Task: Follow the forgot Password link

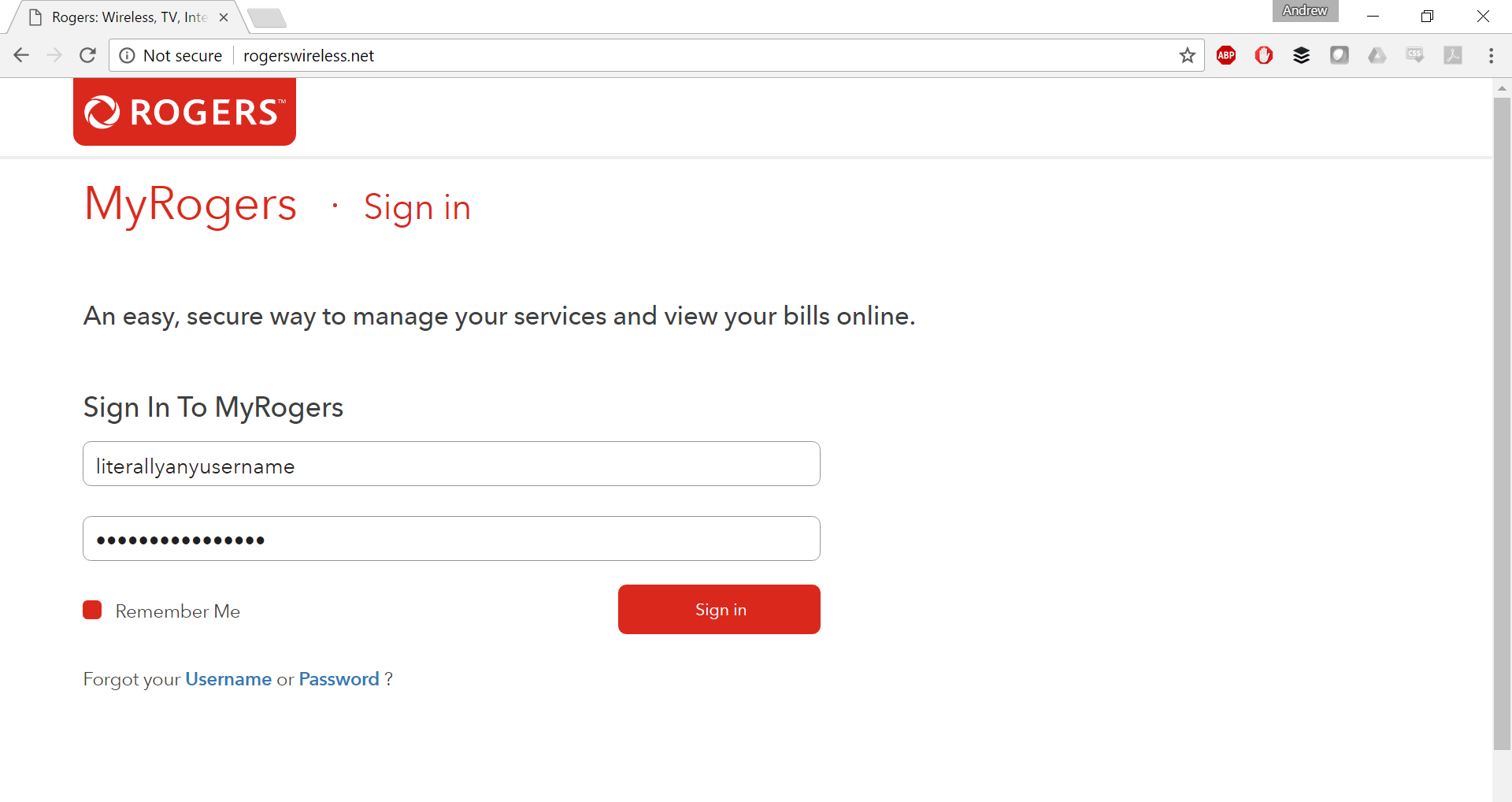Action: click(x=339, y=679)
